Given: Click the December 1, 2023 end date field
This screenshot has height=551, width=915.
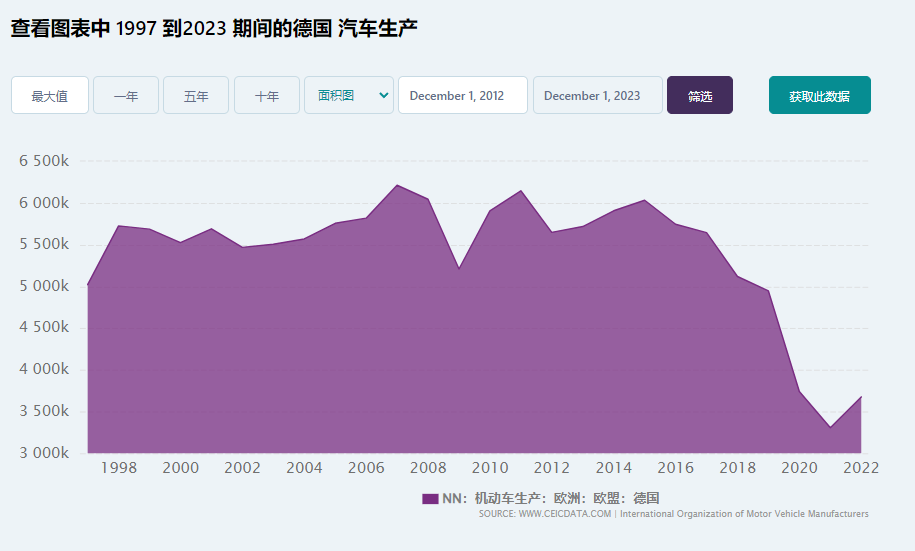Looking at the screenshot, I should 598,95.
